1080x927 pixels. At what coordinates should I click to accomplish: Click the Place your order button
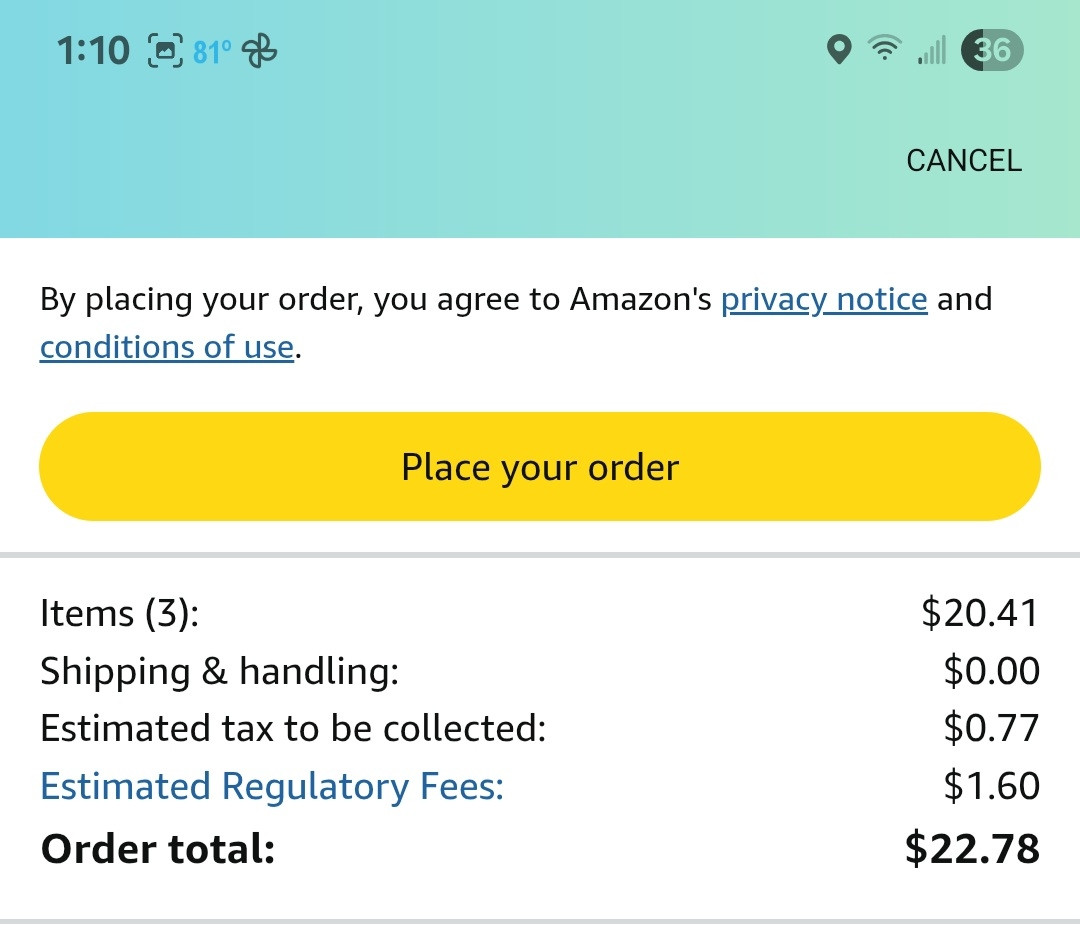(x=540, y=466)
